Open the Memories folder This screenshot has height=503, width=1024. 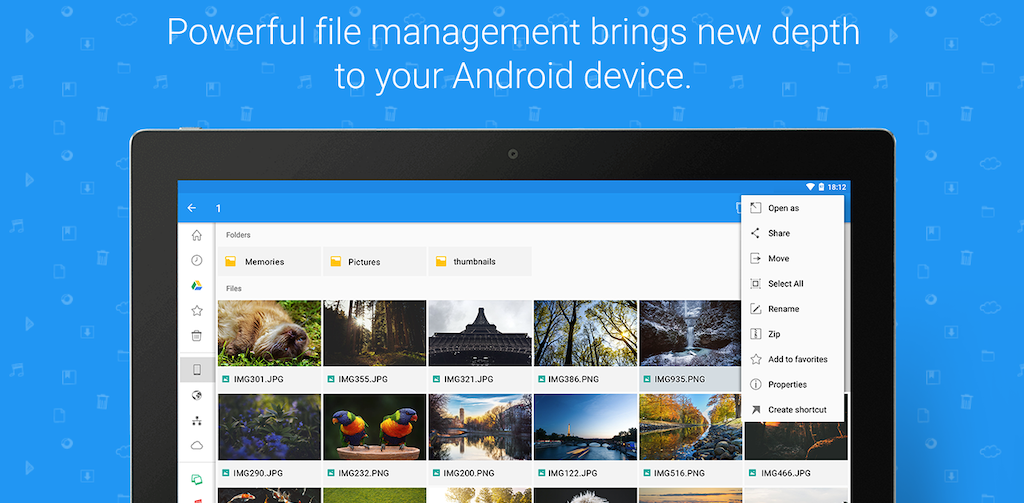[x=269, y=261]
